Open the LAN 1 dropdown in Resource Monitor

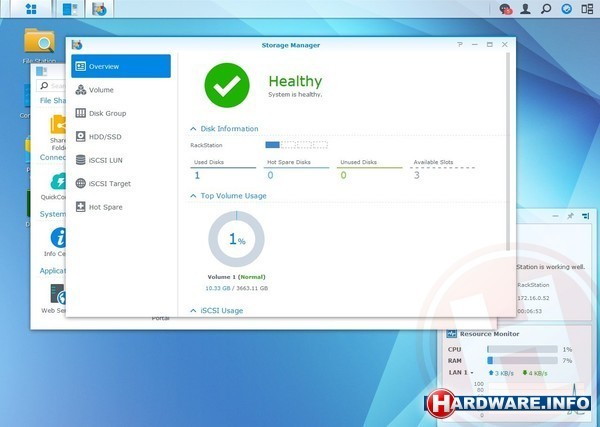pyautogui.click(x=461, y=373)
